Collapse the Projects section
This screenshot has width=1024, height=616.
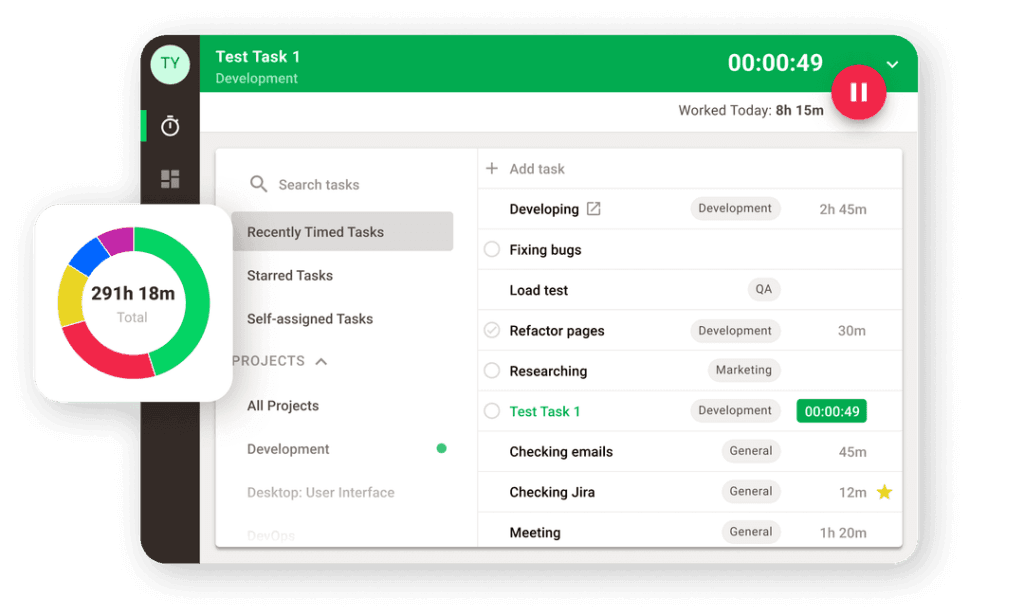point(321,361)
